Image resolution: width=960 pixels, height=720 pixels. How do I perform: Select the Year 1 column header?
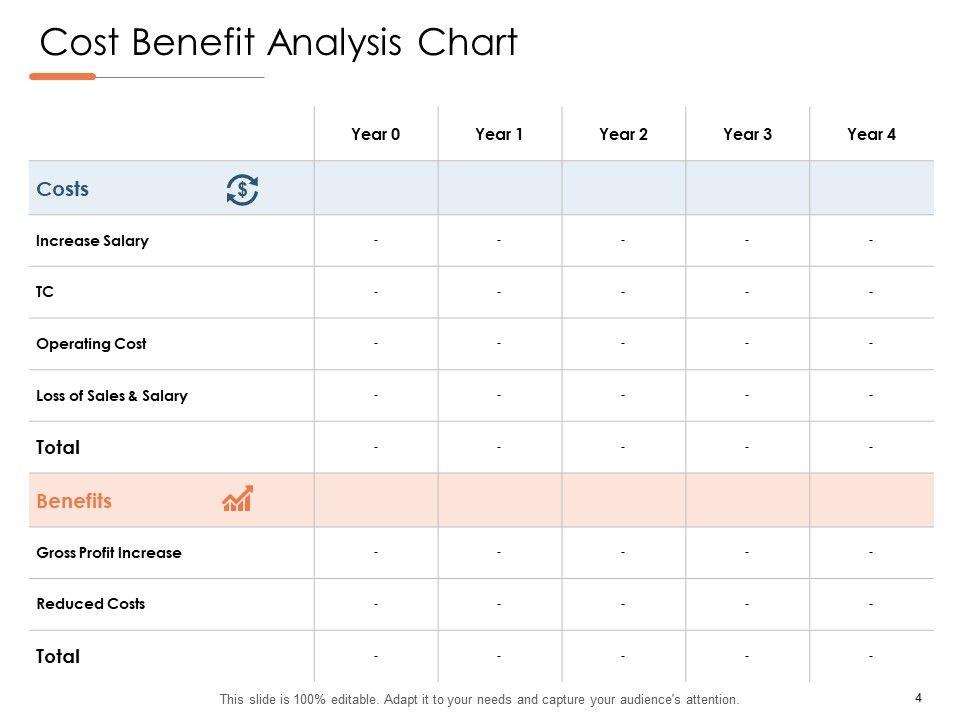coord(499,134)
